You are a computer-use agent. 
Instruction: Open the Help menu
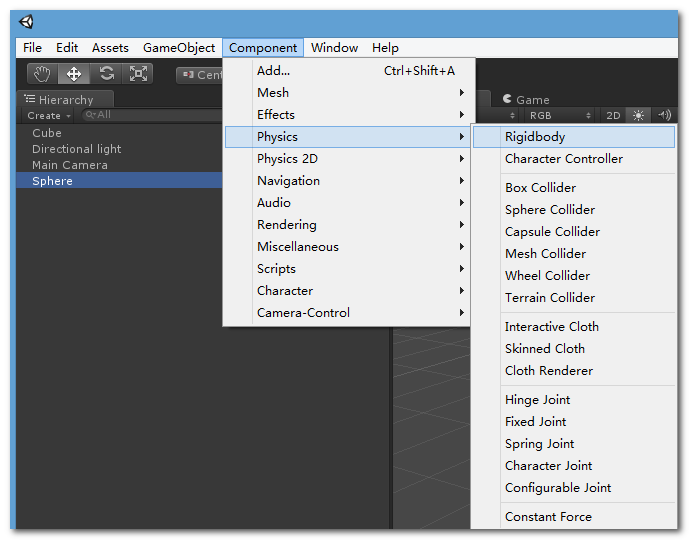click(385, 47)
